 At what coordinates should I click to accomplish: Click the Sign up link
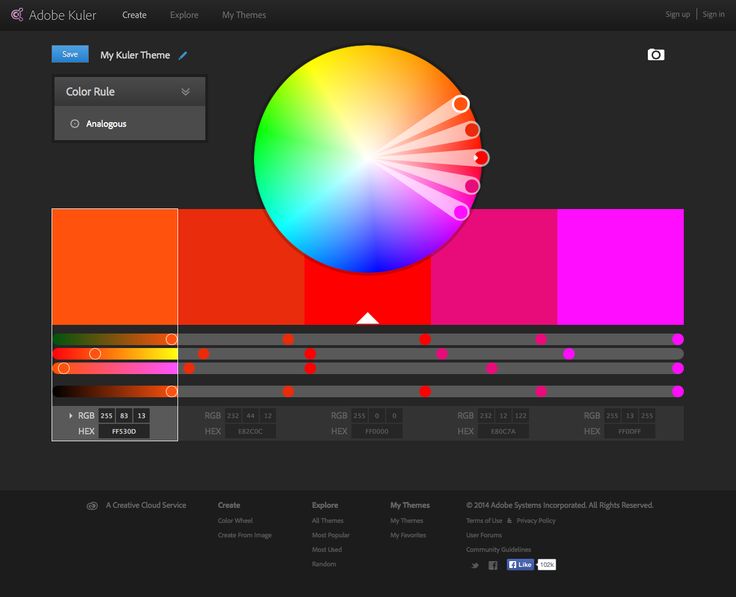[x=677, y=14]
